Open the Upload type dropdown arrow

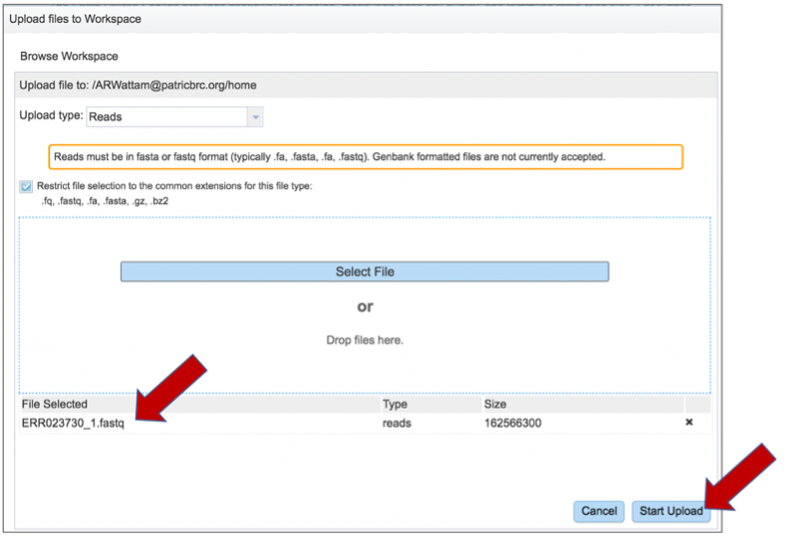click(x=255, y=117)
